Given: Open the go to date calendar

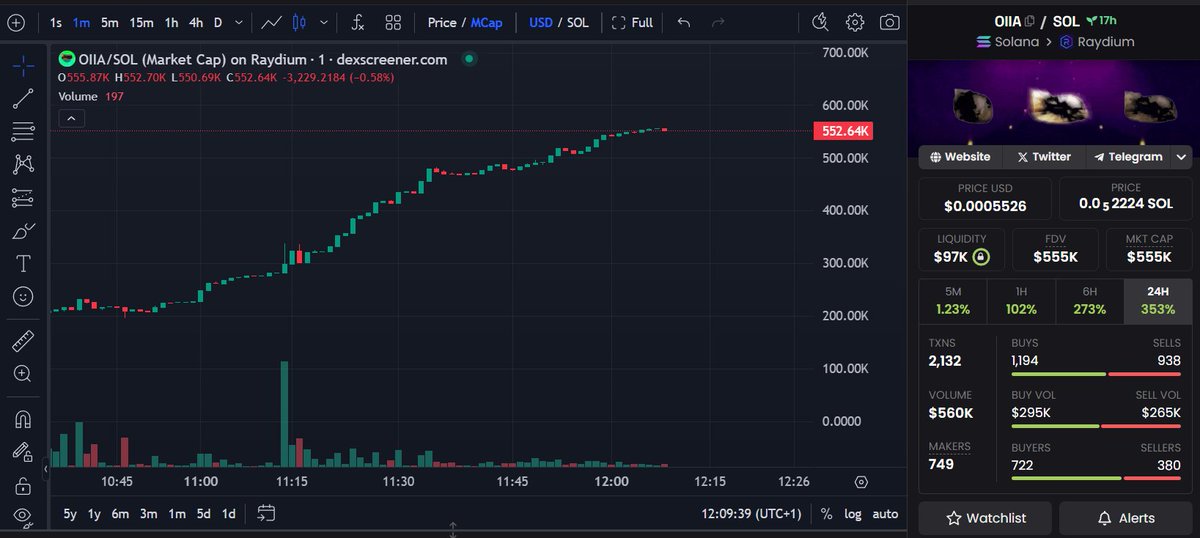Looking at the screenshot, I should pyautogui.click(x=266, y=514).
